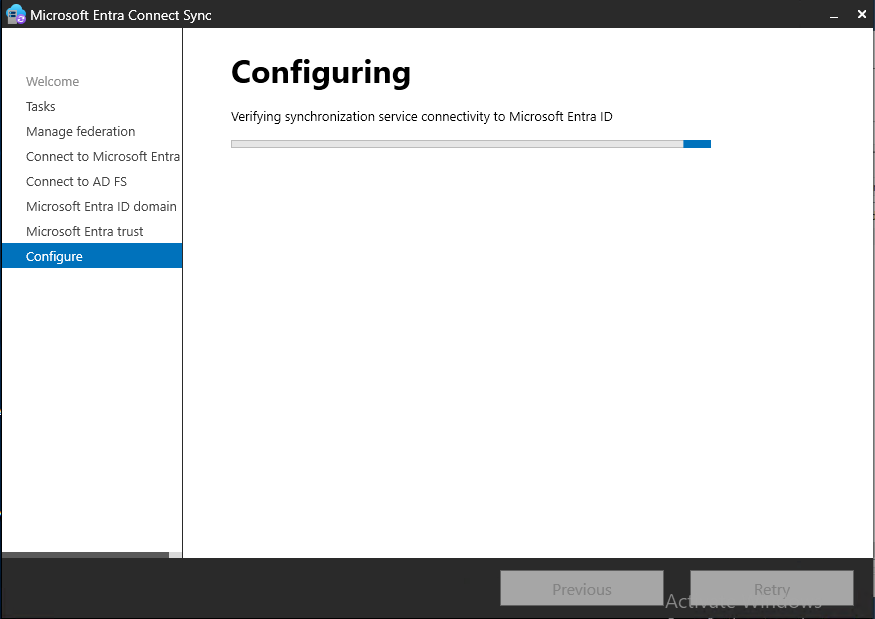Open the Connect to AD FS step
This screenshot has height=619, width=875.
coord(76,182)
